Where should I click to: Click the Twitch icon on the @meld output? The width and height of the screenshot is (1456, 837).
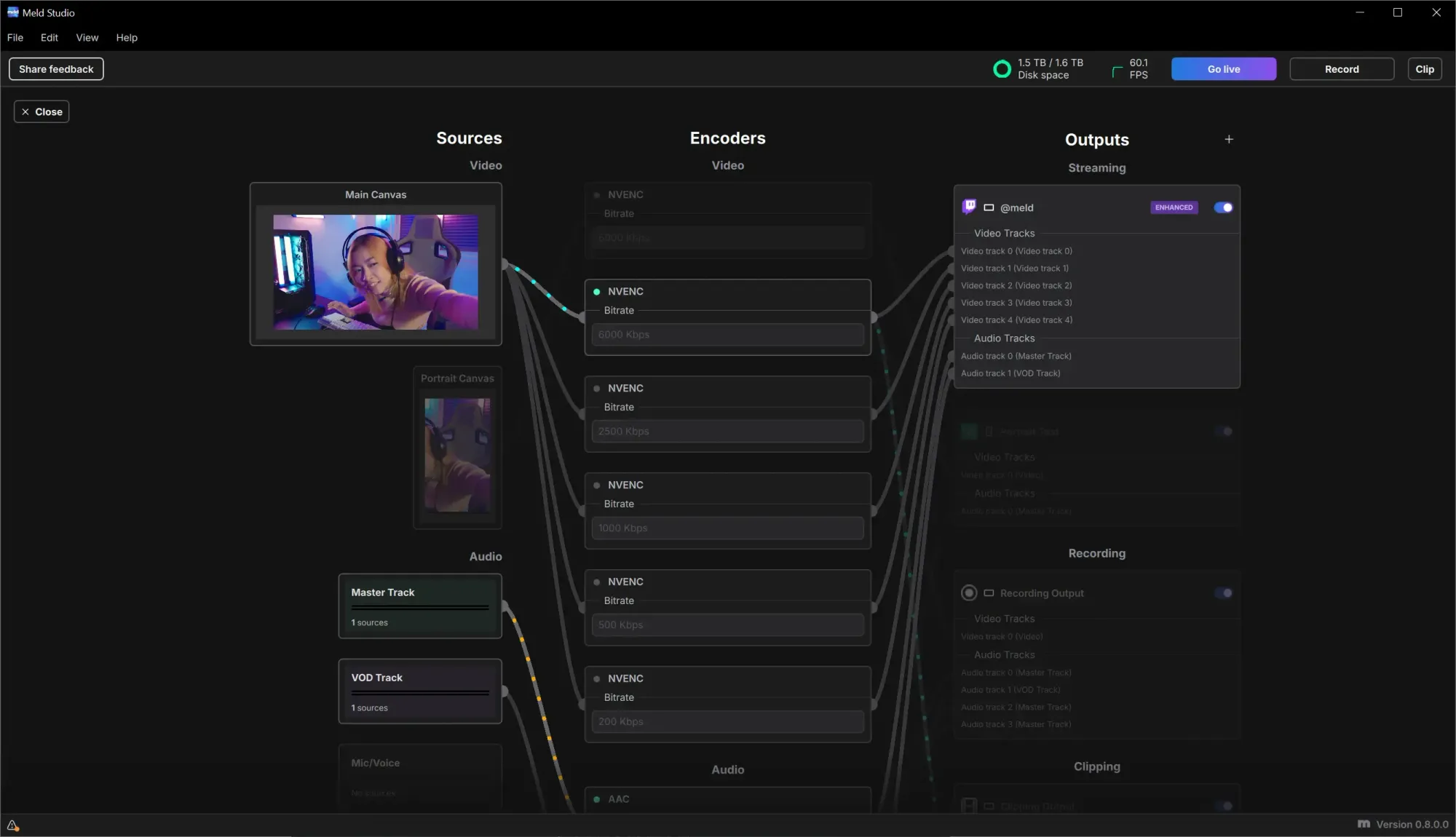tap(969, 207)
